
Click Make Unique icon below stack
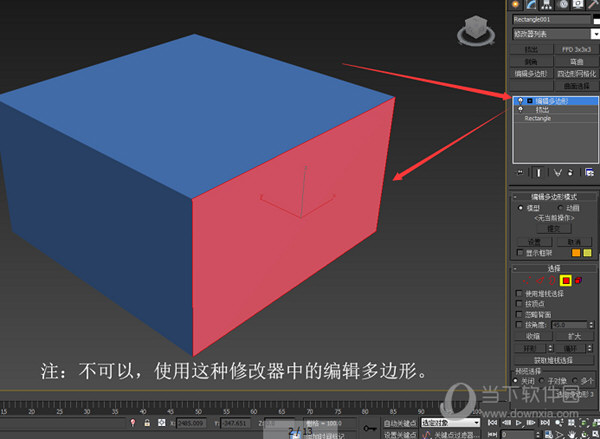pyautogui.click(x=558, y=173)
